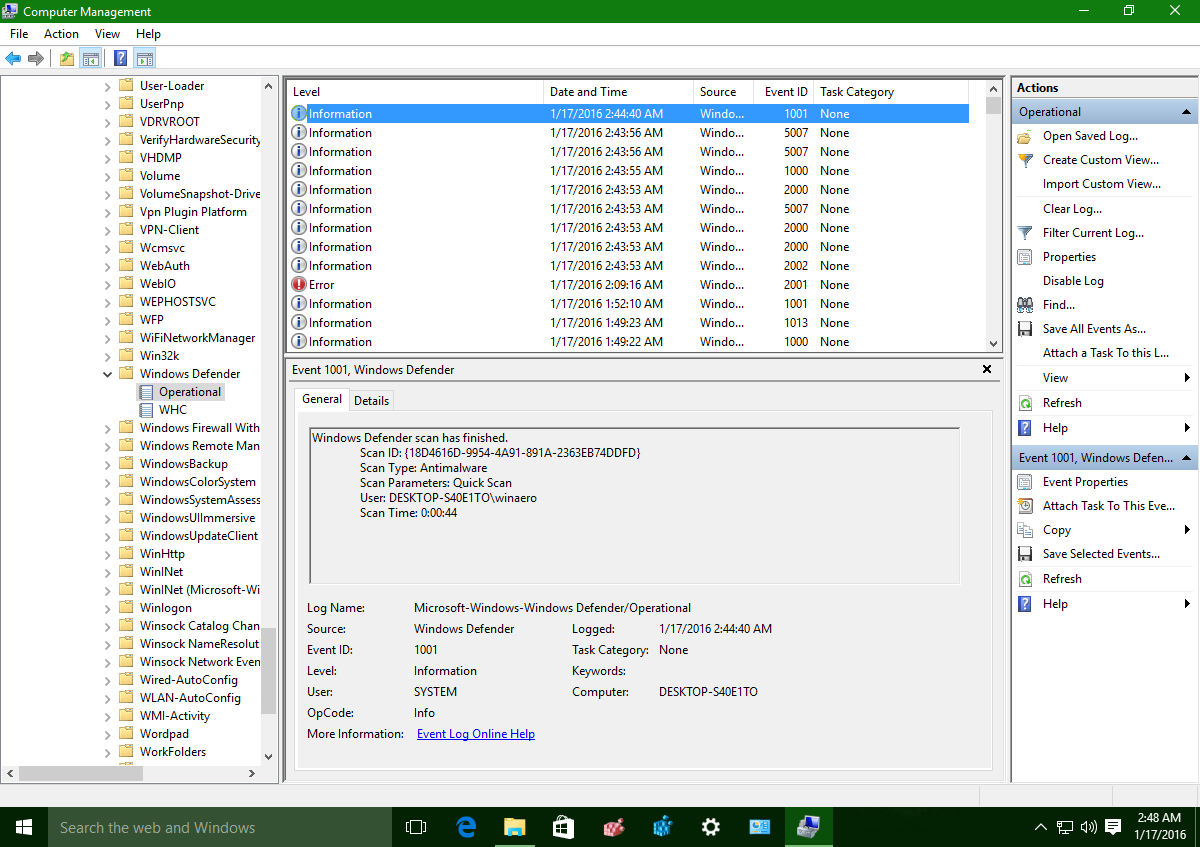Click Find with the binoculars icon
Screen dimensions: 1200x847
[x=1058, y=305]
